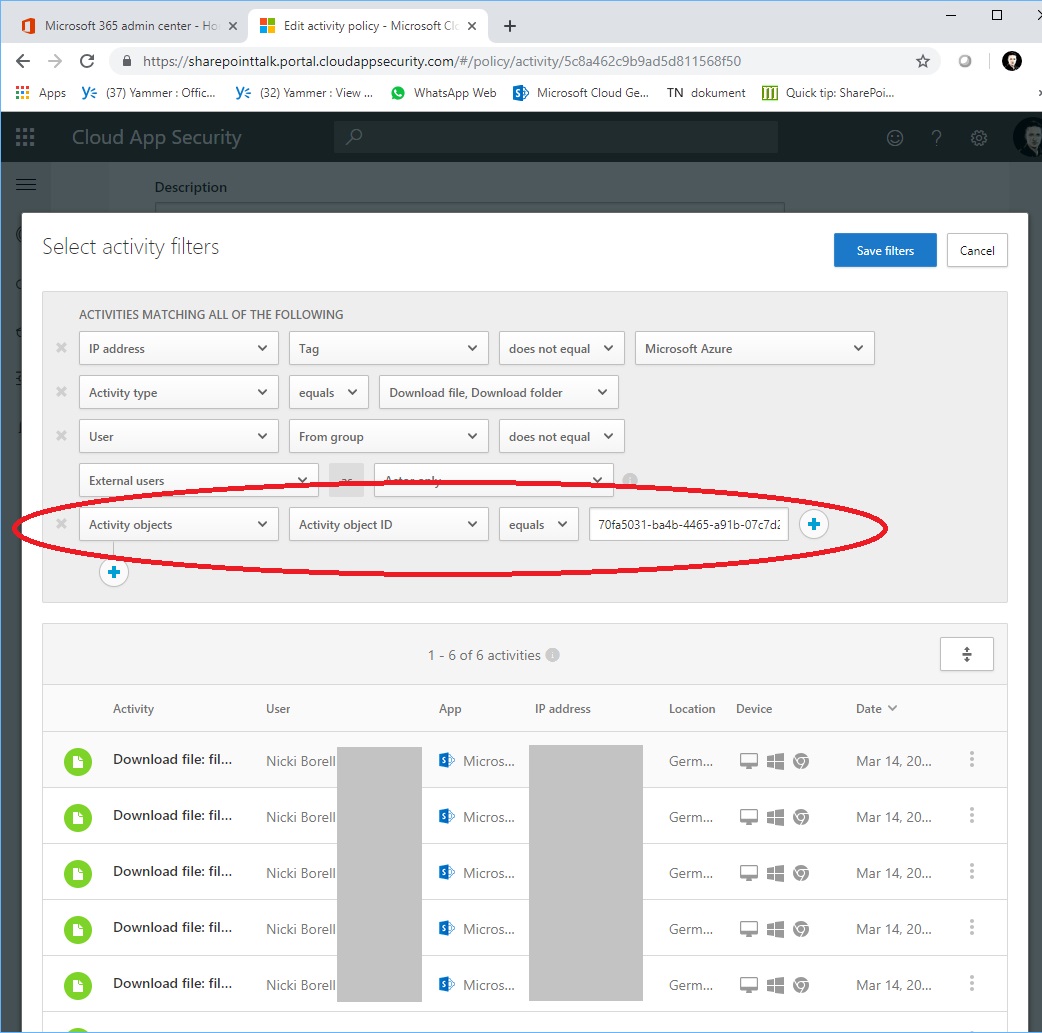Screen dimensions: 1042x1033
Task: Remove the Activity type filter with X icon
Action: coord(60,392)
